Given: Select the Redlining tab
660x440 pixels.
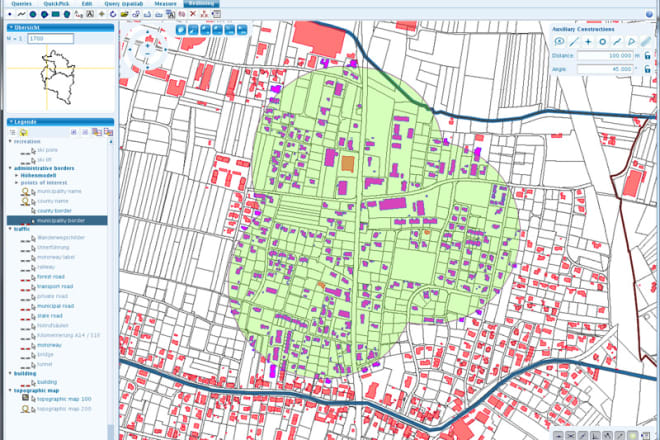Looking at the screenshot, I should click(201, 3).
